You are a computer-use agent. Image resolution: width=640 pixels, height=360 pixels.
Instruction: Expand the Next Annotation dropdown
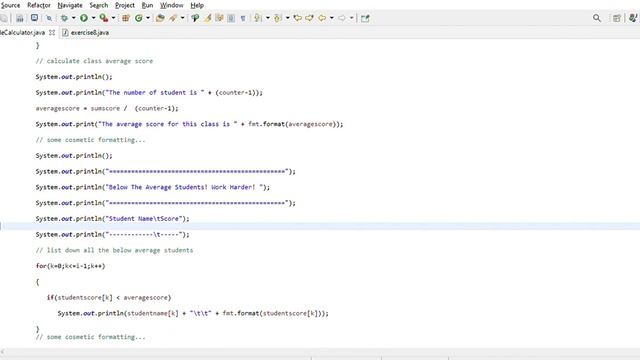[x=268, y=18]
